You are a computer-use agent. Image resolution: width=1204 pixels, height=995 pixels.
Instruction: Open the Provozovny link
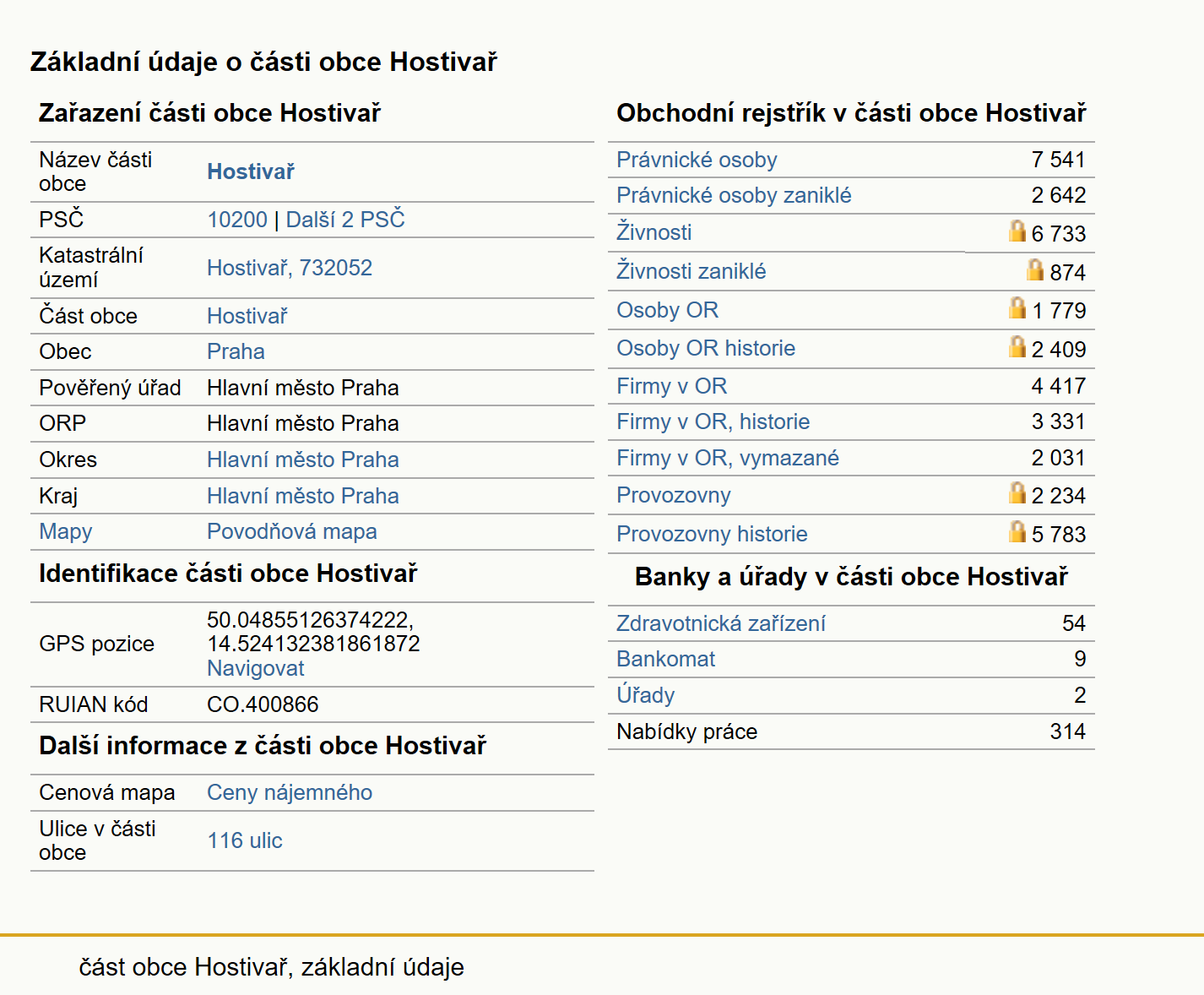674,495
